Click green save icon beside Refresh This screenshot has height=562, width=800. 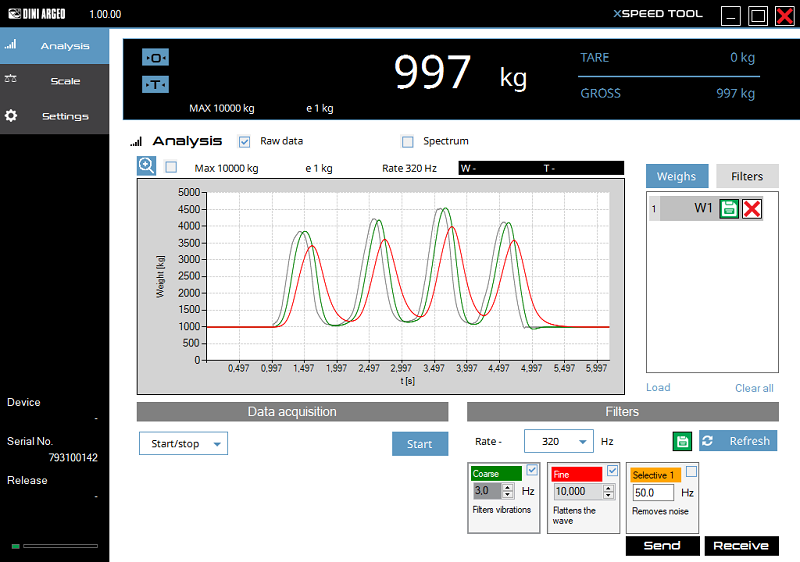pyautogui.click(x=681, y=441)
